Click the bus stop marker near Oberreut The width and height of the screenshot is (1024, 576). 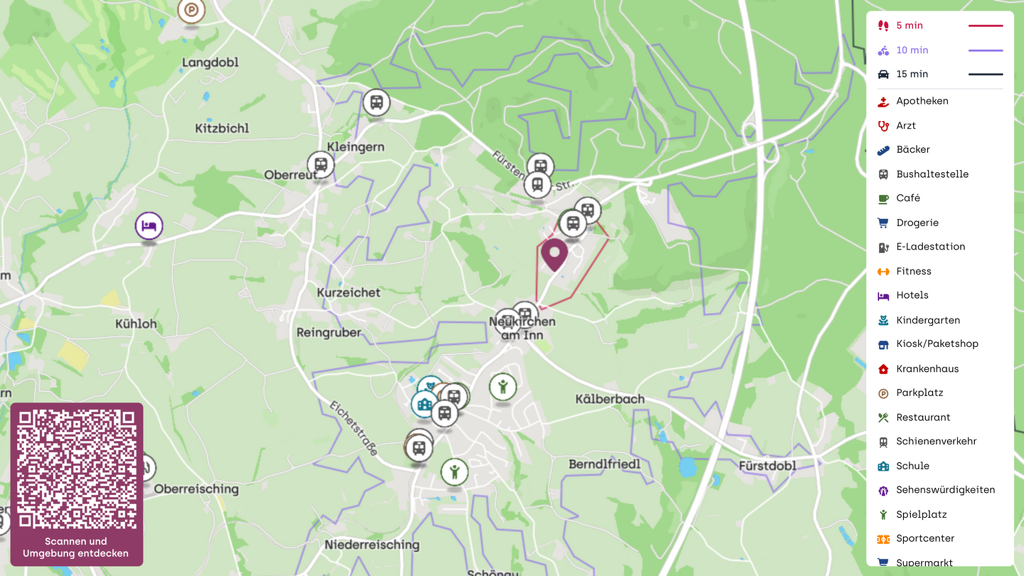point(321,165)
